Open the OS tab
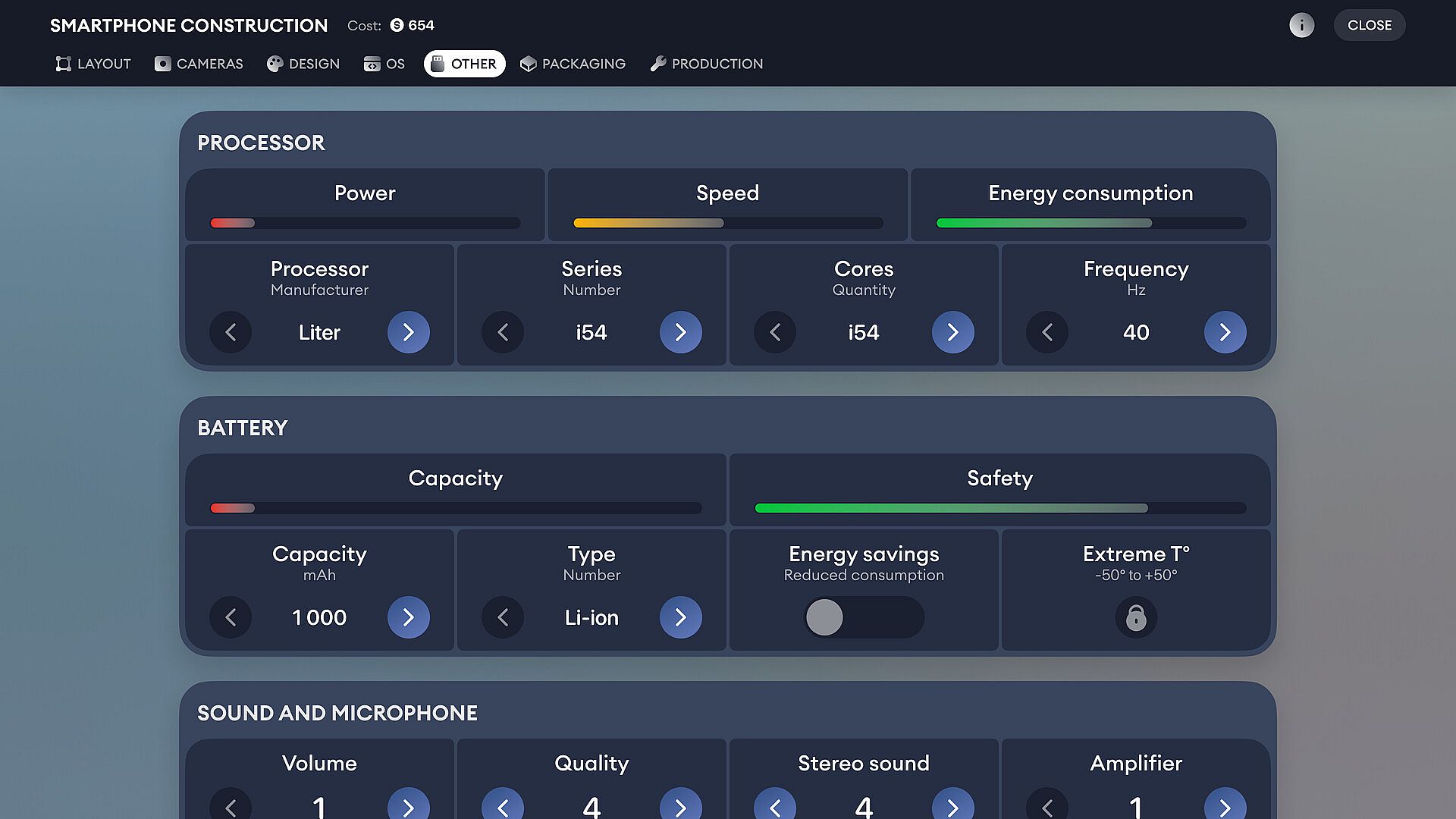Image resolution: width=1456 pixels, height=819 pixels. pos(384,64)
